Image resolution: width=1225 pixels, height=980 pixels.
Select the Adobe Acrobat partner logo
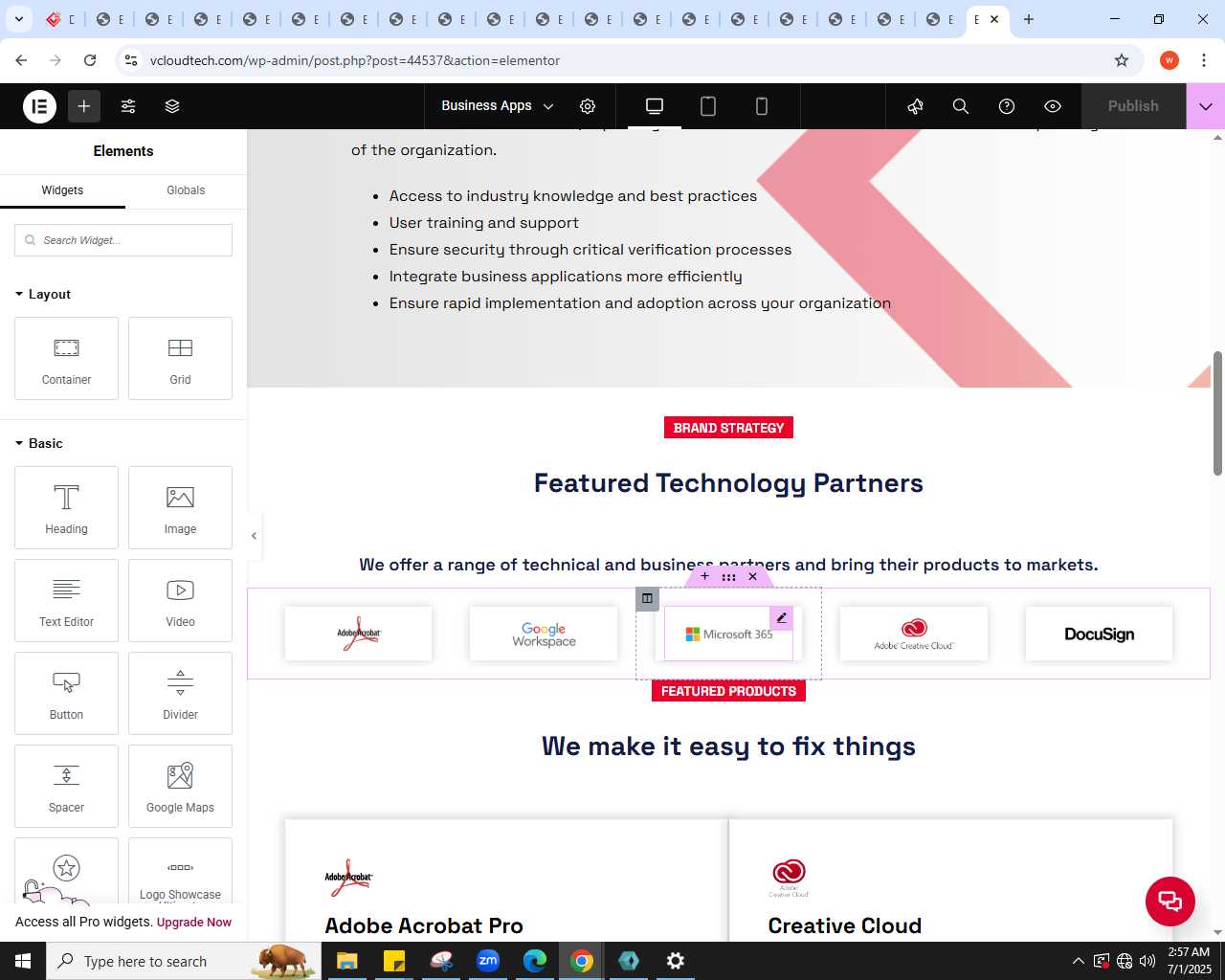[358, 634]
